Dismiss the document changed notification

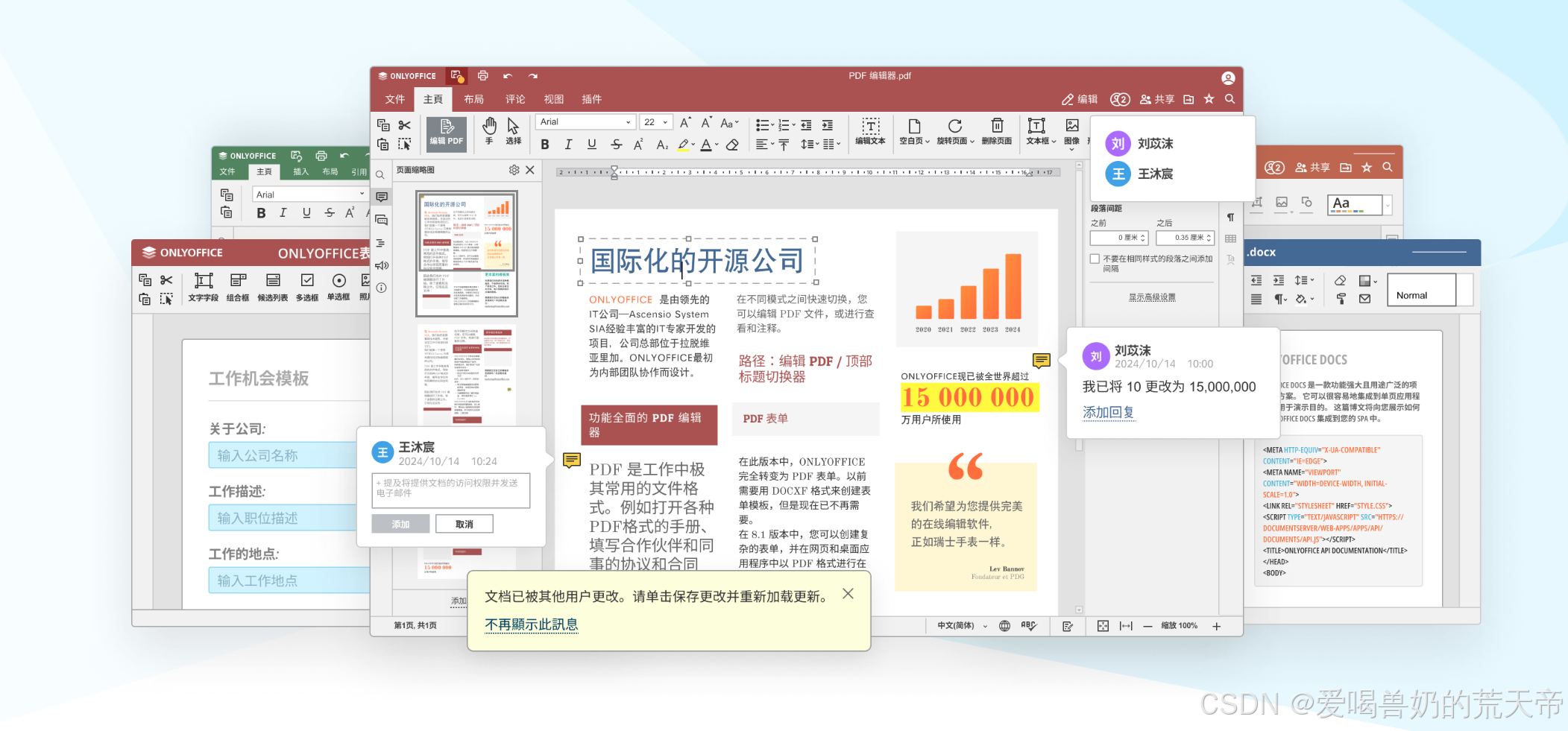pyautogui.click(x=848, y=594)
